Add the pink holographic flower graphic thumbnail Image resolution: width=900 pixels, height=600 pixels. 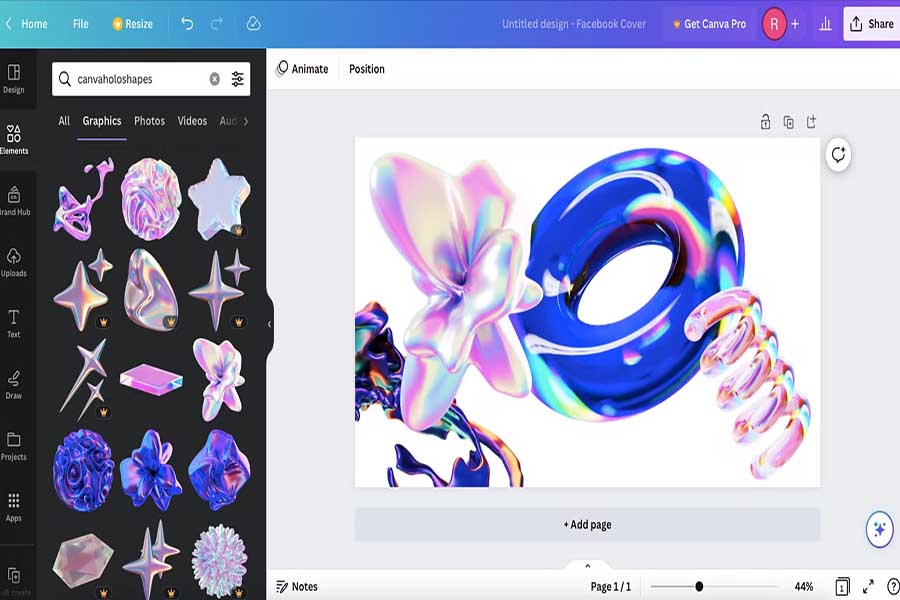click(x=219, y=379)
